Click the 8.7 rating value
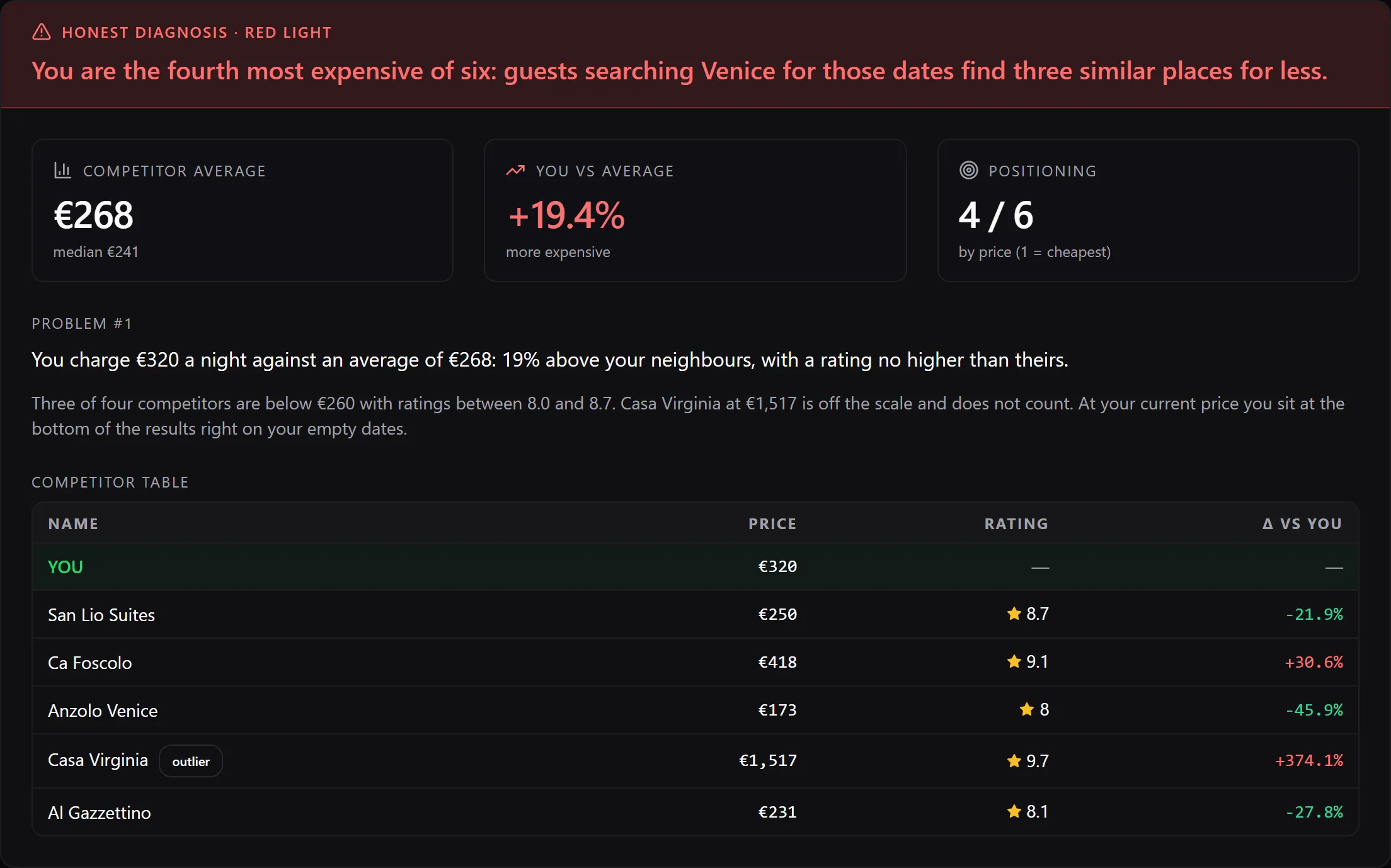 coord(1038,614)
